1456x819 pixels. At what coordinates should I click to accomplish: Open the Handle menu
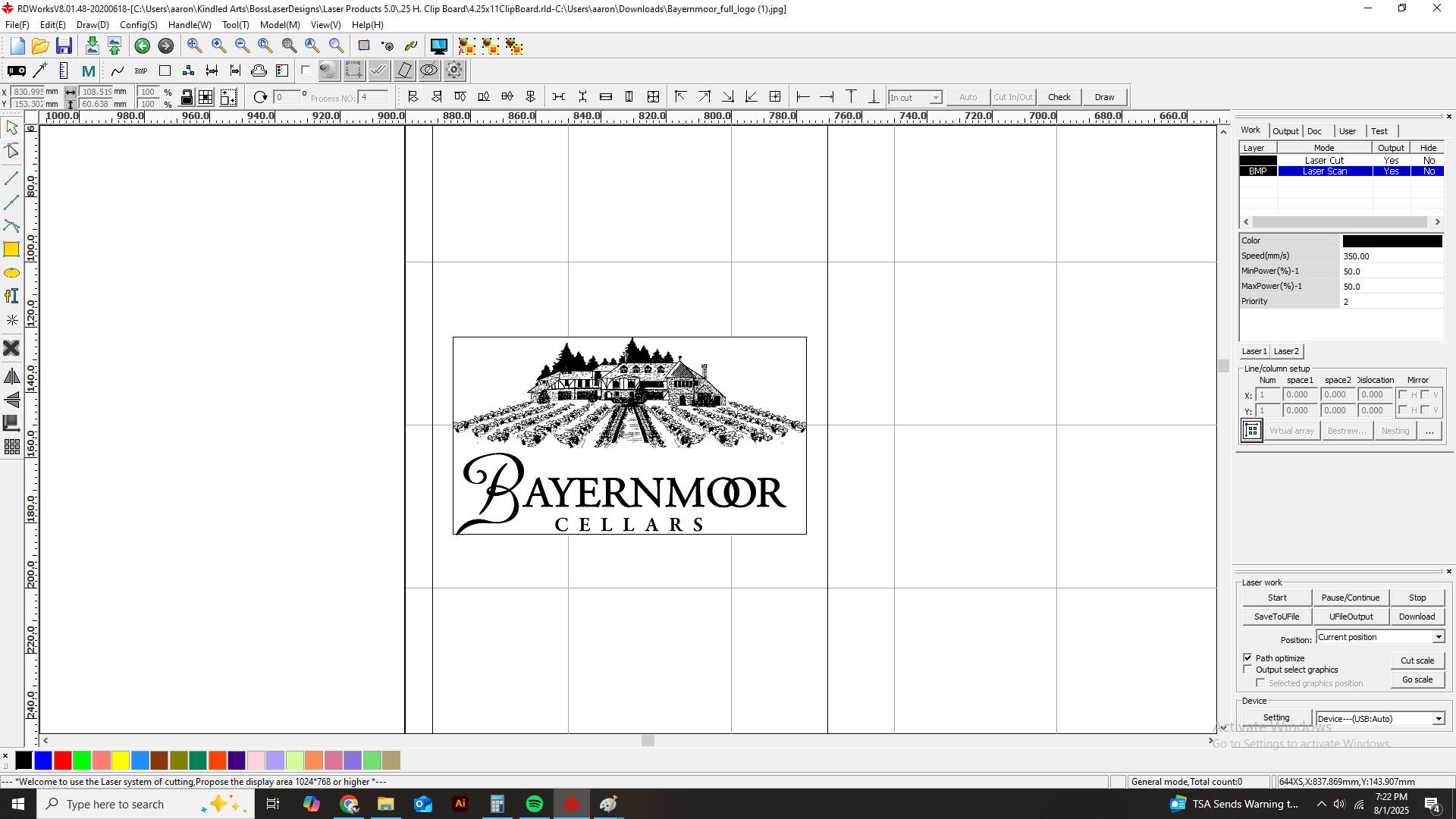click(x=190, y=25)
